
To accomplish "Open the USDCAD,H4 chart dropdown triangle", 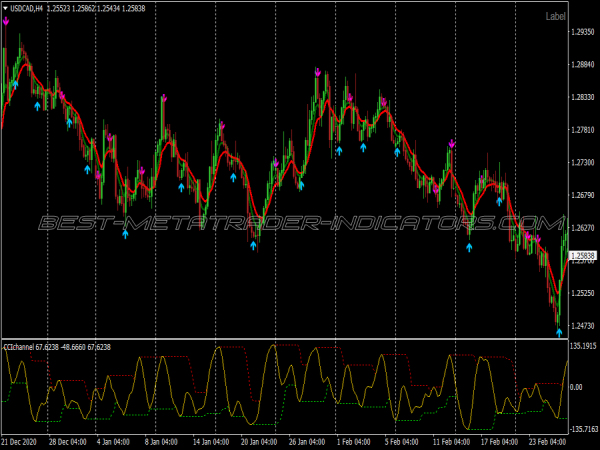I will (x=6, y=8).
